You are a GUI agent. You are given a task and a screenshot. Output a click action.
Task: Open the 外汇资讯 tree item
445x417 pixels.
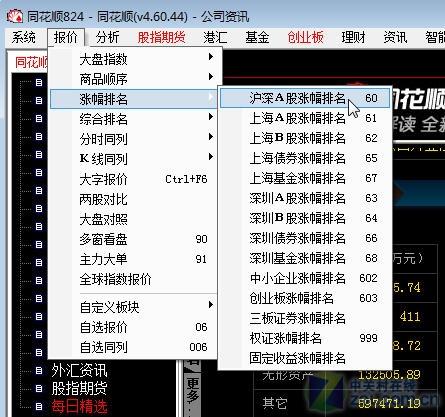click(79, 370)
